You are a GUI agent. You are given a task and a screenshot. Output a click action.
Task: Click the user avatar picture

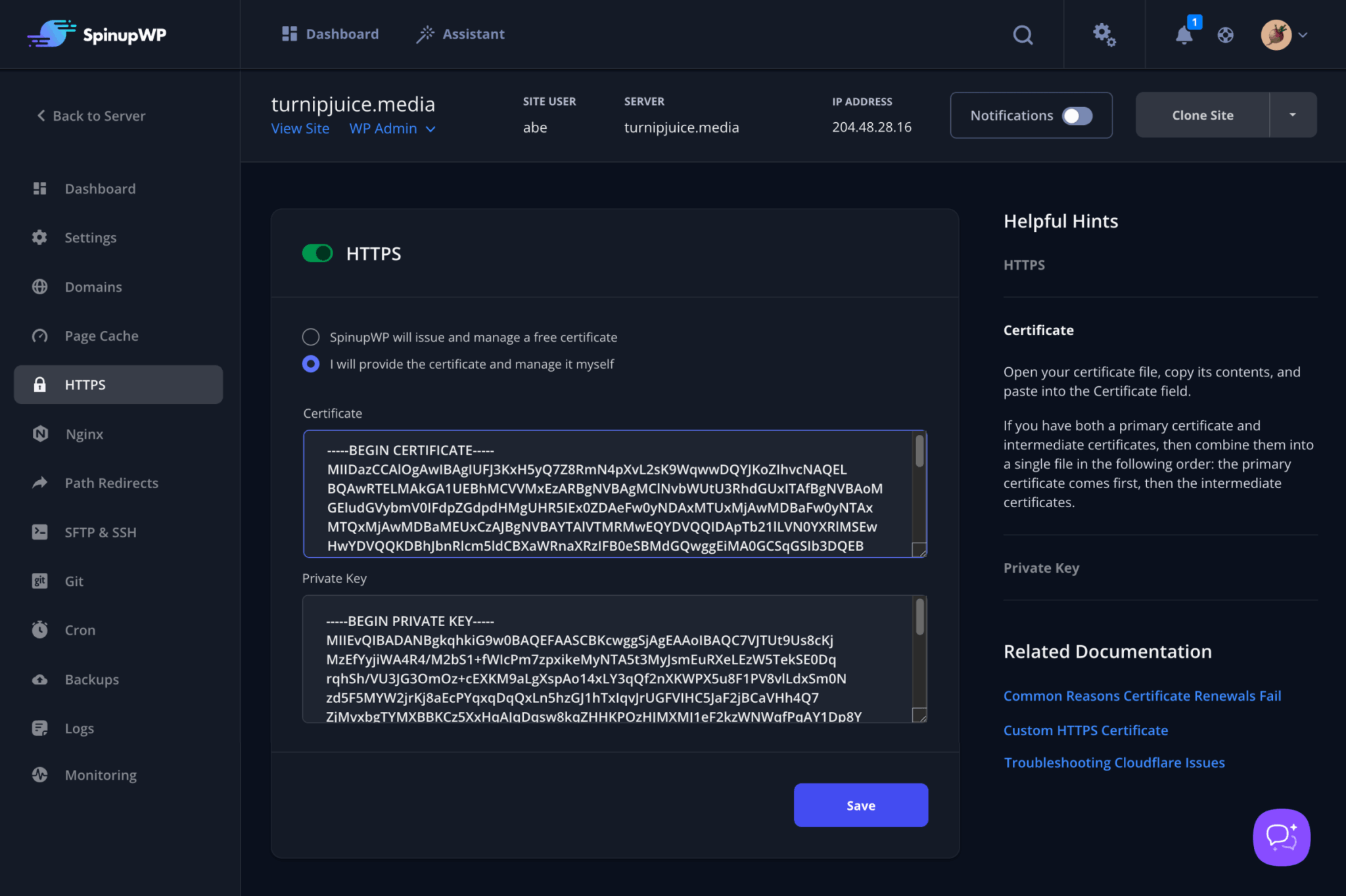(x=1276, y=35)
